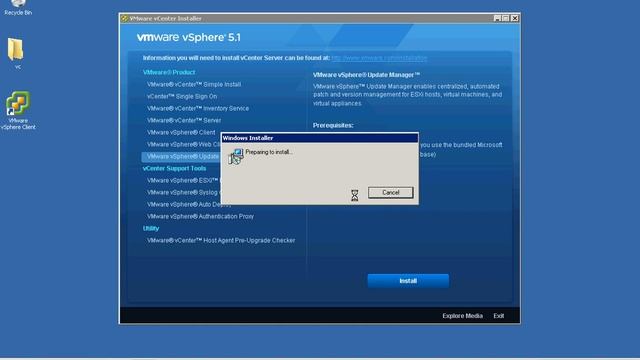The height and width of the screenshot is (360, 640).
Task: Open the VC folder on desktop
Action: (x=16, y=53)
